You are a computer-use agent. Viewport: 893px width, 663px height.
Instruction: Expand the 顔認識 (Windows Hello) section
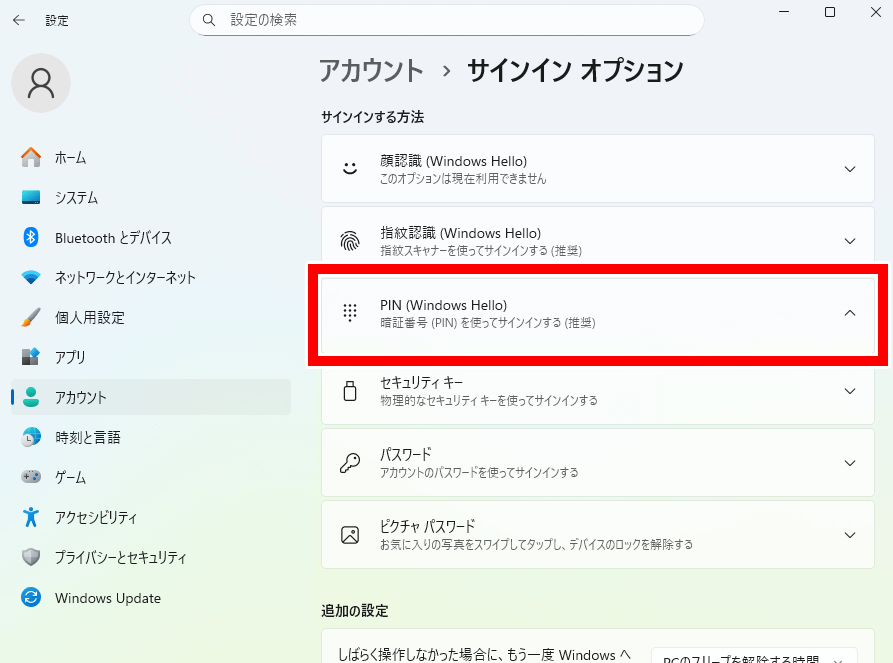(x=850, y=169)
